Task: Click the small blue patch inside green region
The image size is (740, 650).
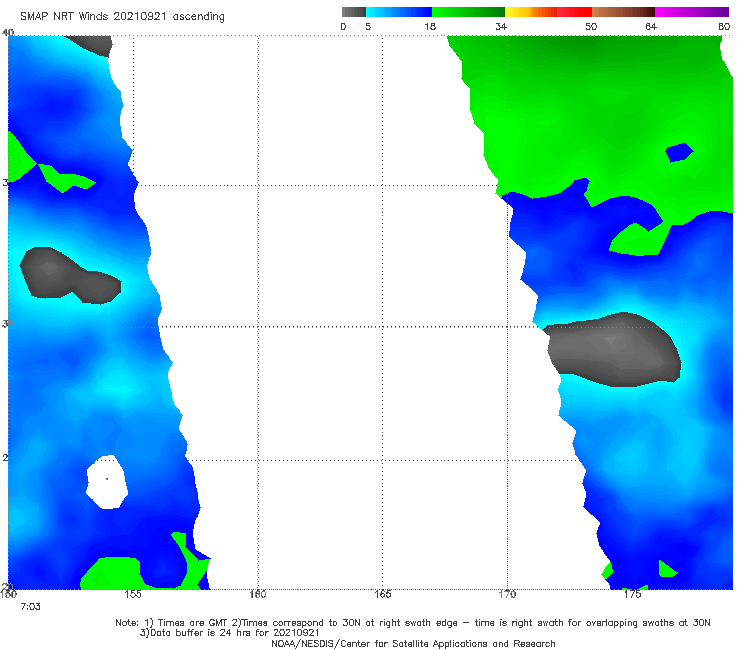Action: (x=679, y=152)
